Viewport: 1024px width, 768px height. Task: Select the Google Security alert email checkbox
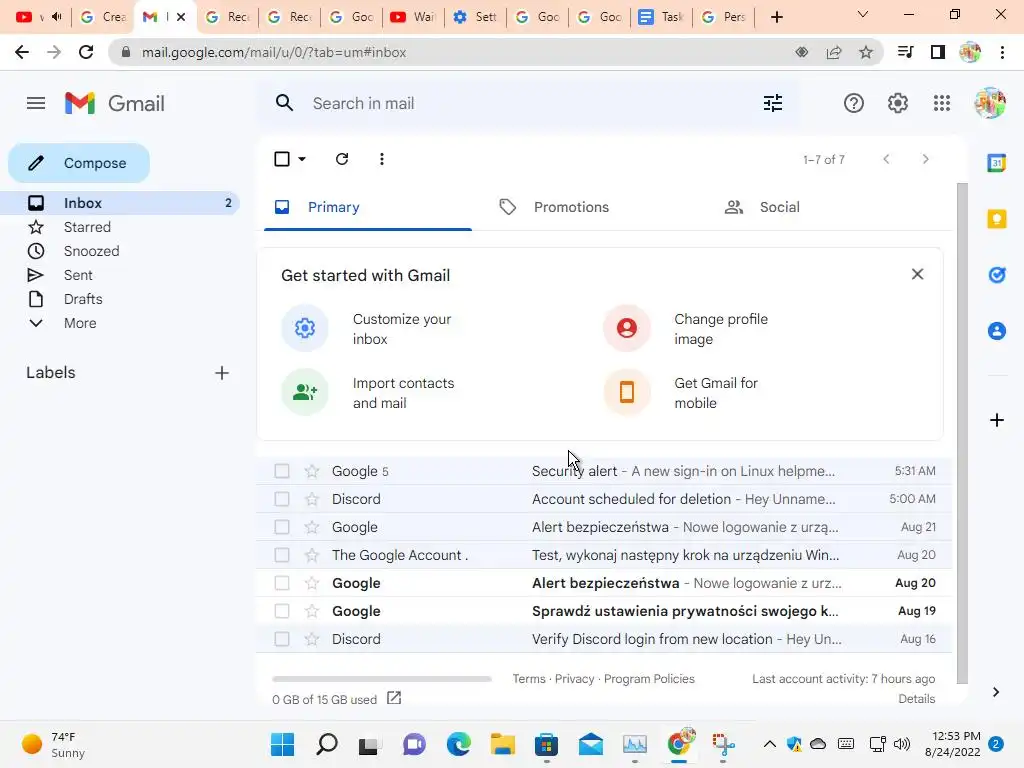tap(281, 471)
